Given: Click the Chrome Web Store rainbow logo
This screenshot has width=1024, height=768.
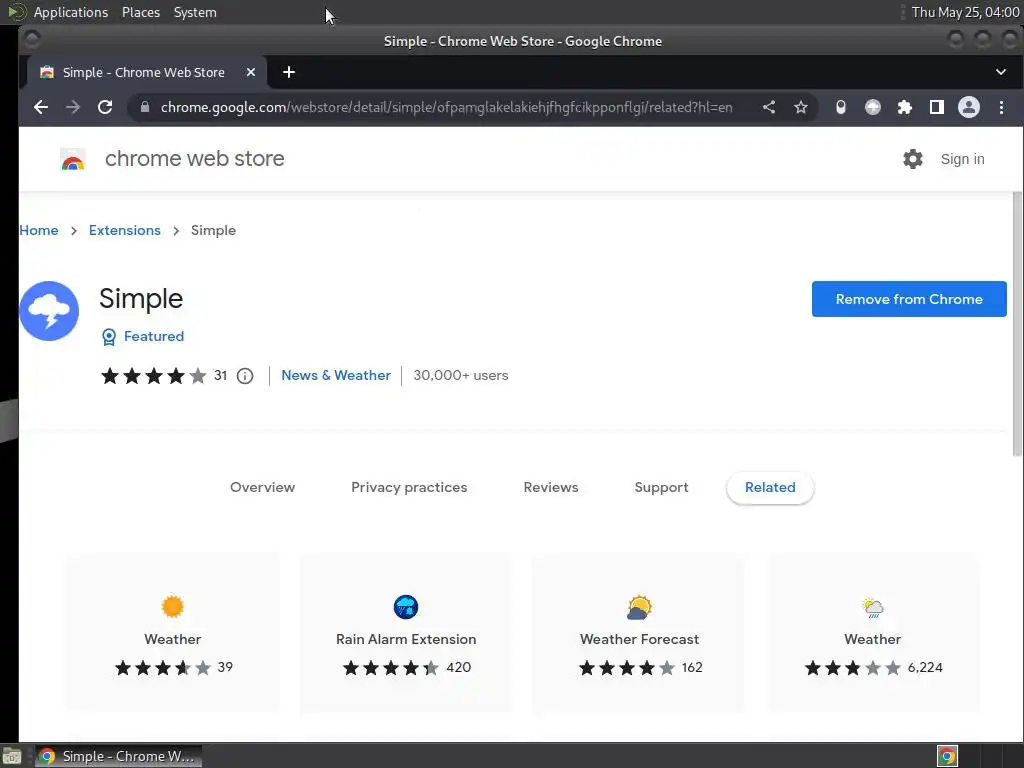Looking at the screenshot, I should click(x=72, y=159).
